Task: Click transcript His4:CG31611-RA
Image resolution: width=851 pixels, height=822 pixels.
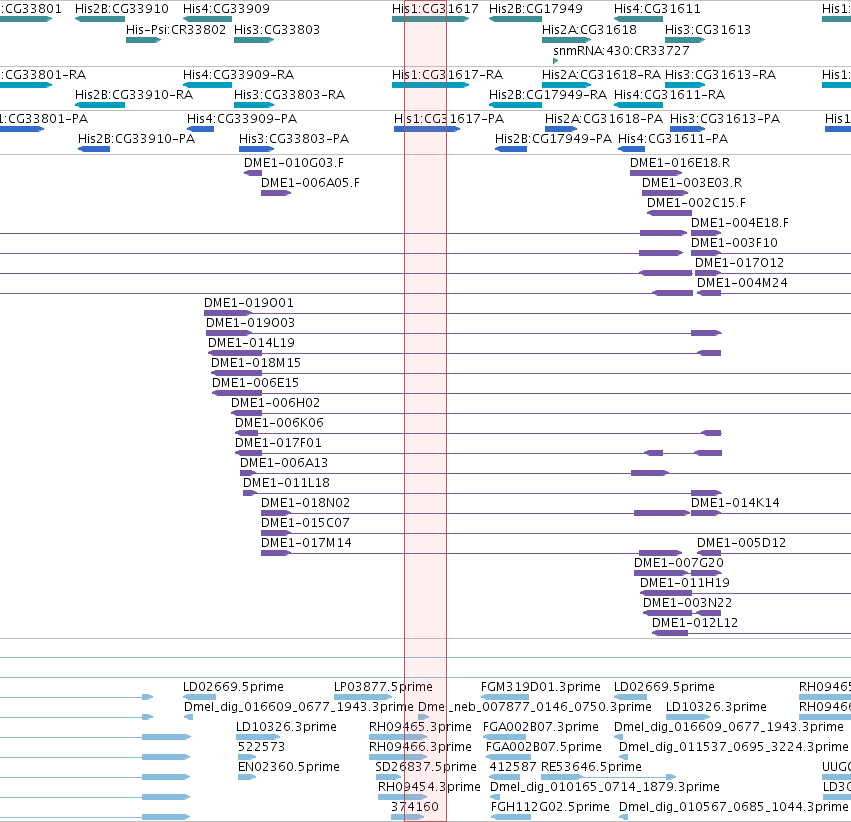Action: coord(638,105)
